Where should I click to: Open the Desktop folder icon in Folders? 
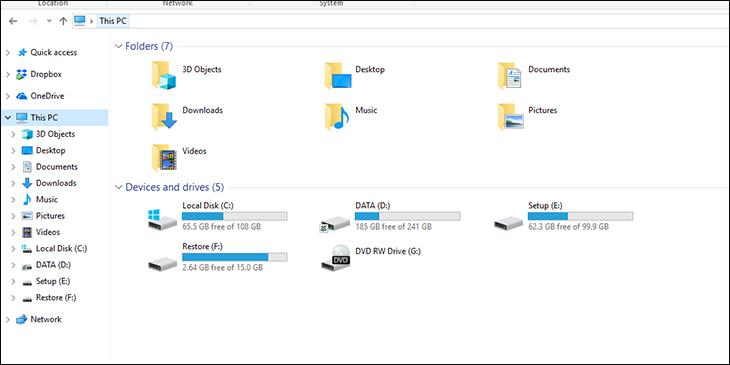[x=338, y=75]
